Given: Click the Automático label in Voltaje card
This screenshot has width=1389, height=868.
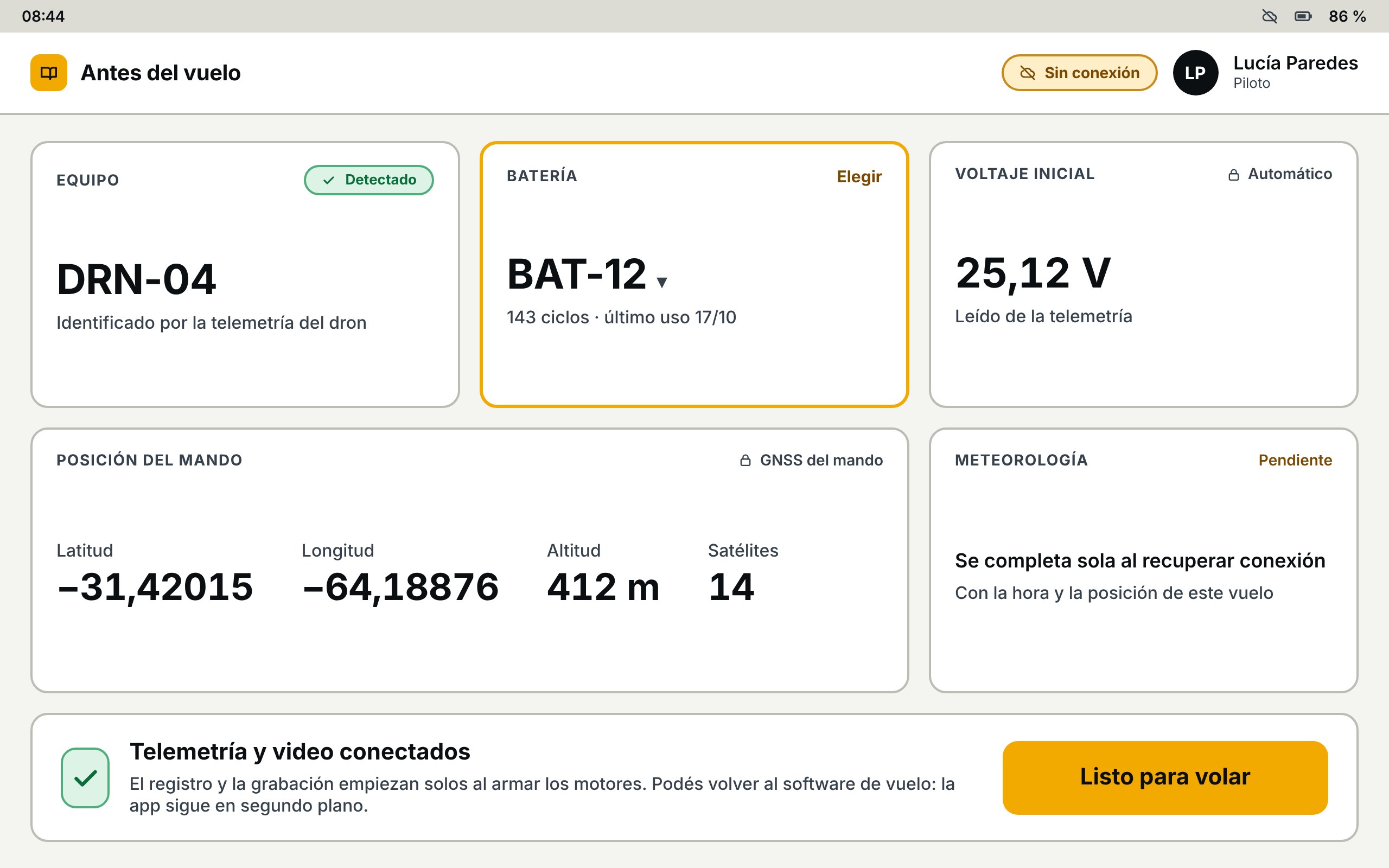Looking at the screenshot, I should (1290, 174).
